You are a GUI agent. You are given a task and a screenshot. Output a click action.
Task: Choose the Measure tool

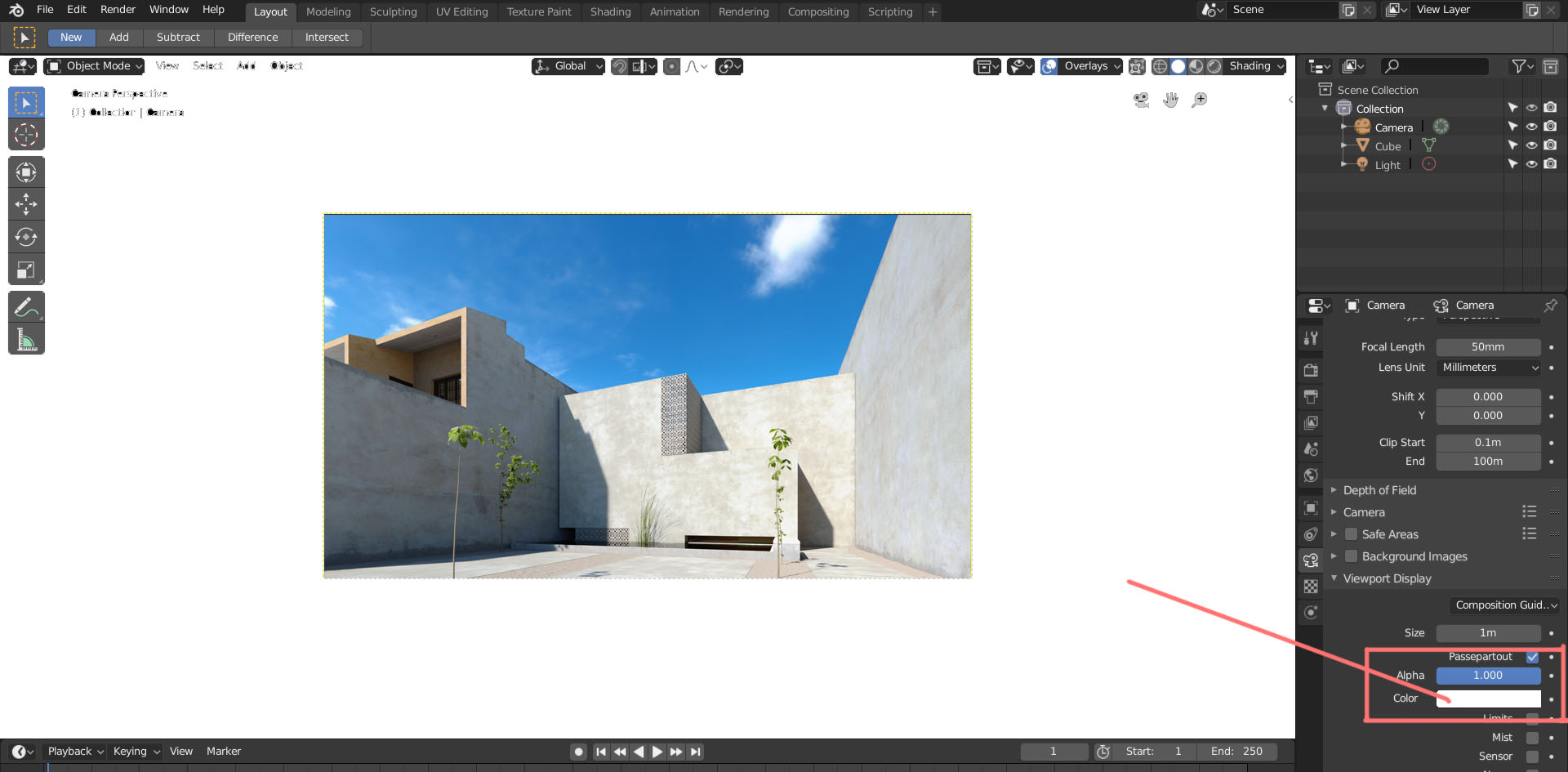[x=26, y=340]
